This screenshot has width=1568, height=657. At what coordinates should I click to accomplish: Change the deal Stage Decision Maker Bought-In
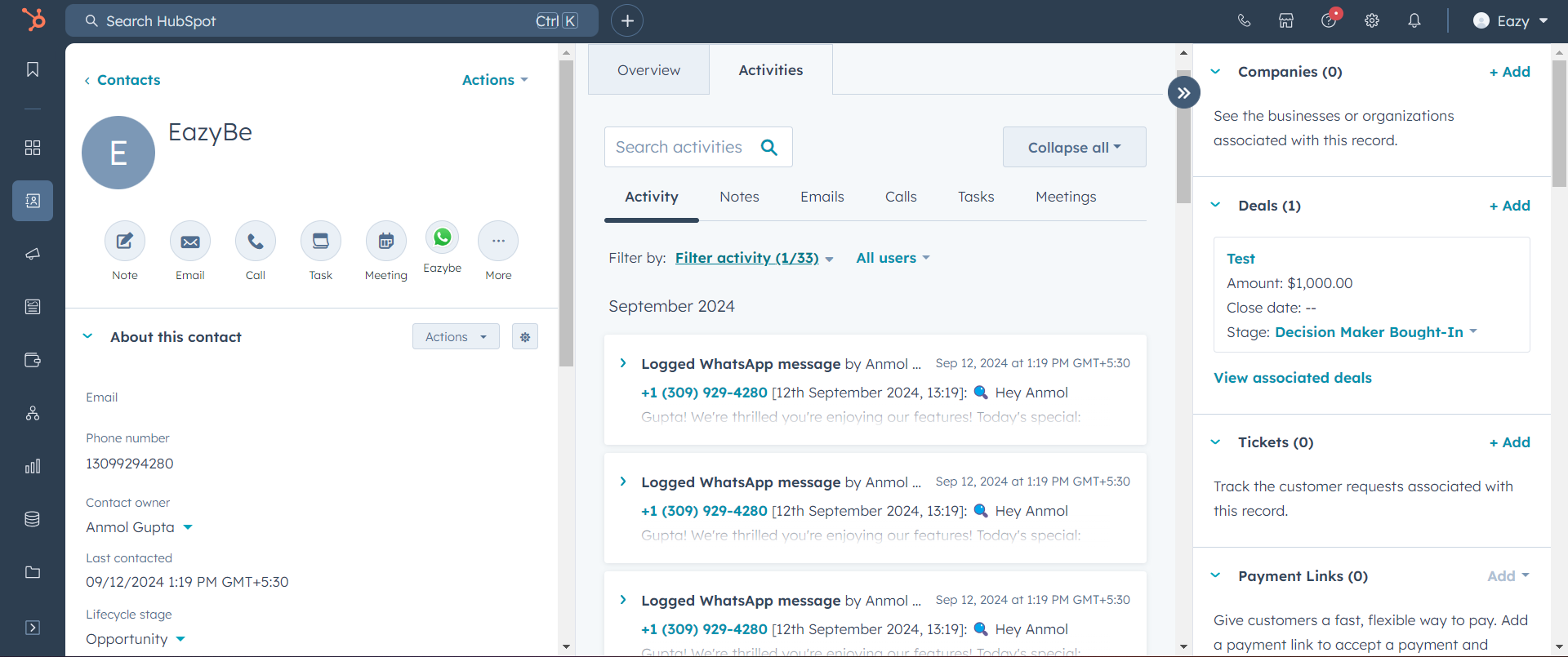[1376, 332]
